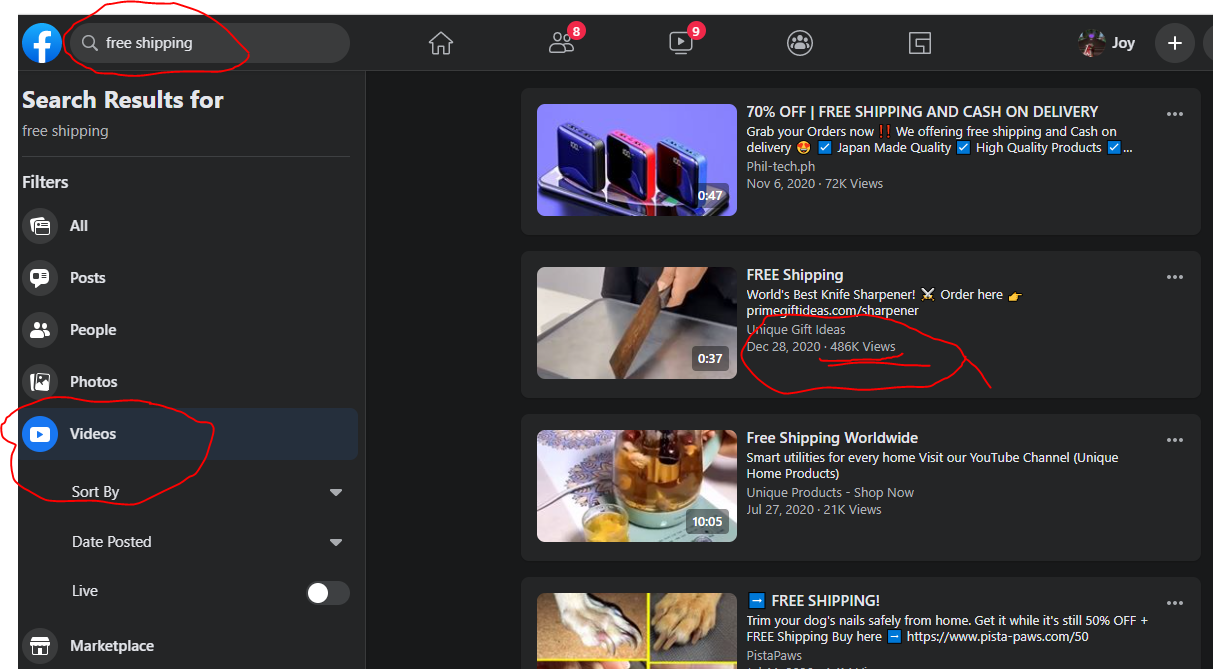This screenshot has width=1213, height=669.
Task: Click primegiftideas.com/sharpener link text
Action: [832, 311]
